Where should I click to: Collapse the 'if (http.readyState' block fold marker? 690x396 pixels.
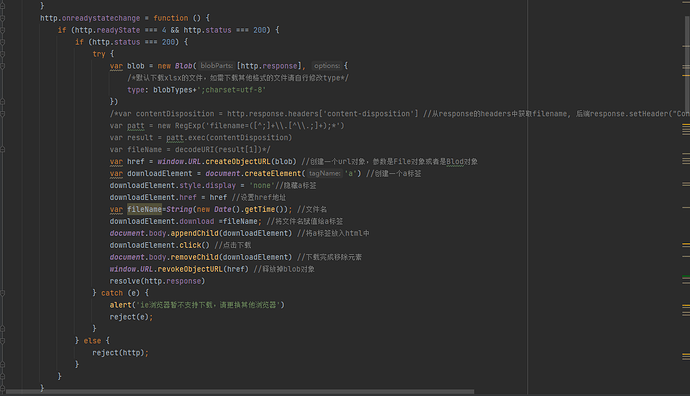tap(2, 30)
